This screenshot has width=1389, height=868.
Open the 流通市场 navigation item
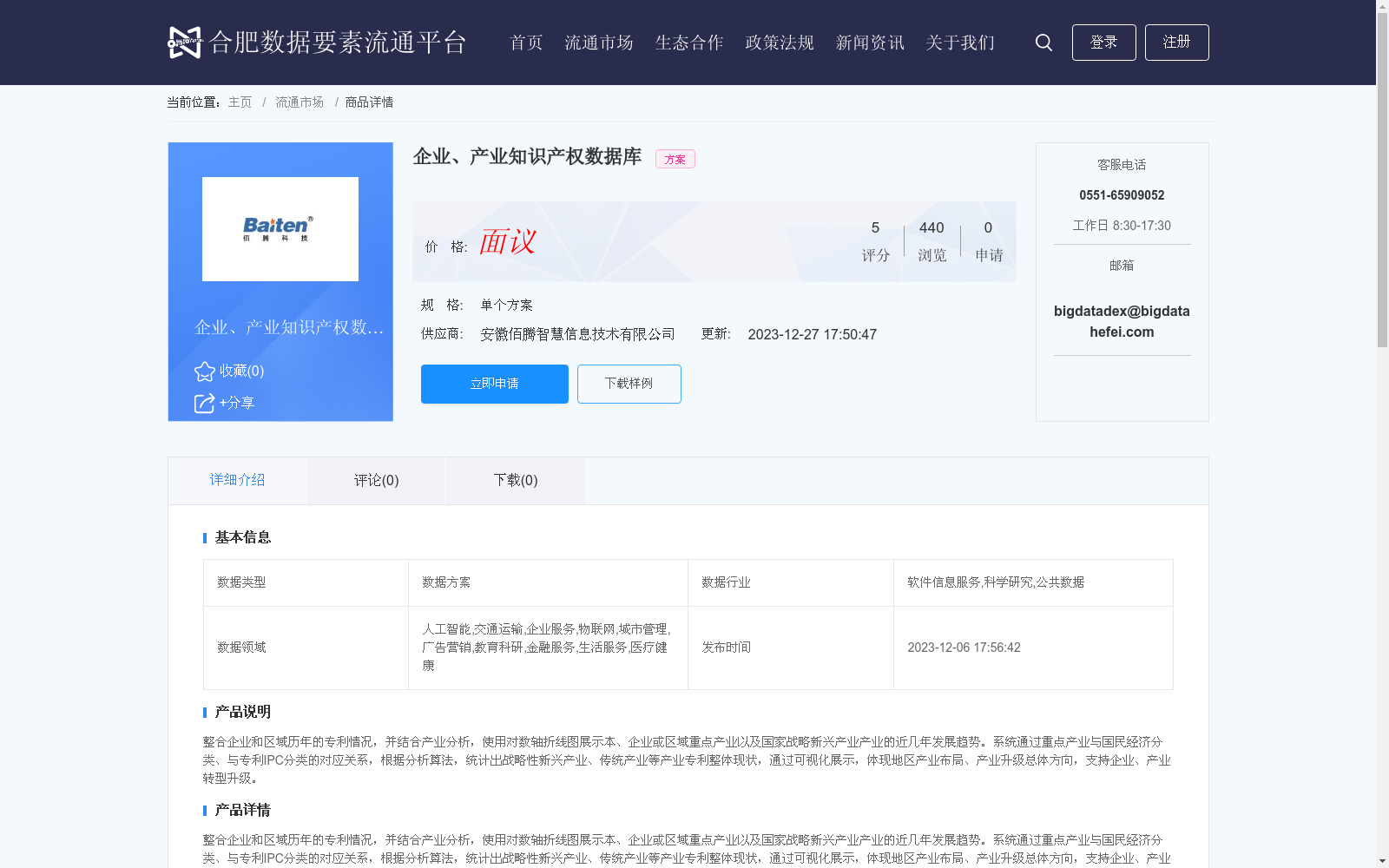point(599,43)
